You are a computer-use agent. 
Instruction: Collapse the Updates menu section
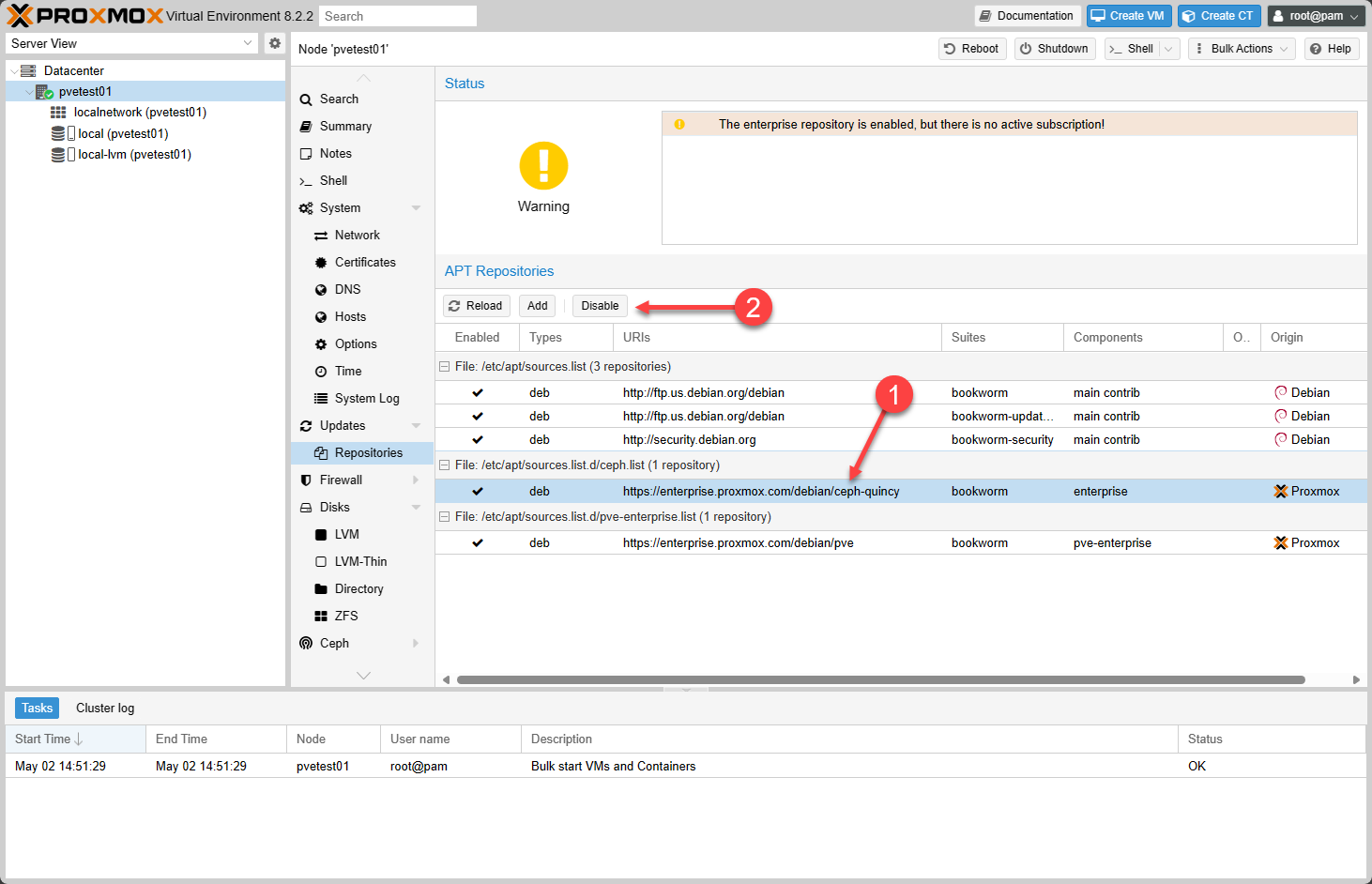(416, 426)
